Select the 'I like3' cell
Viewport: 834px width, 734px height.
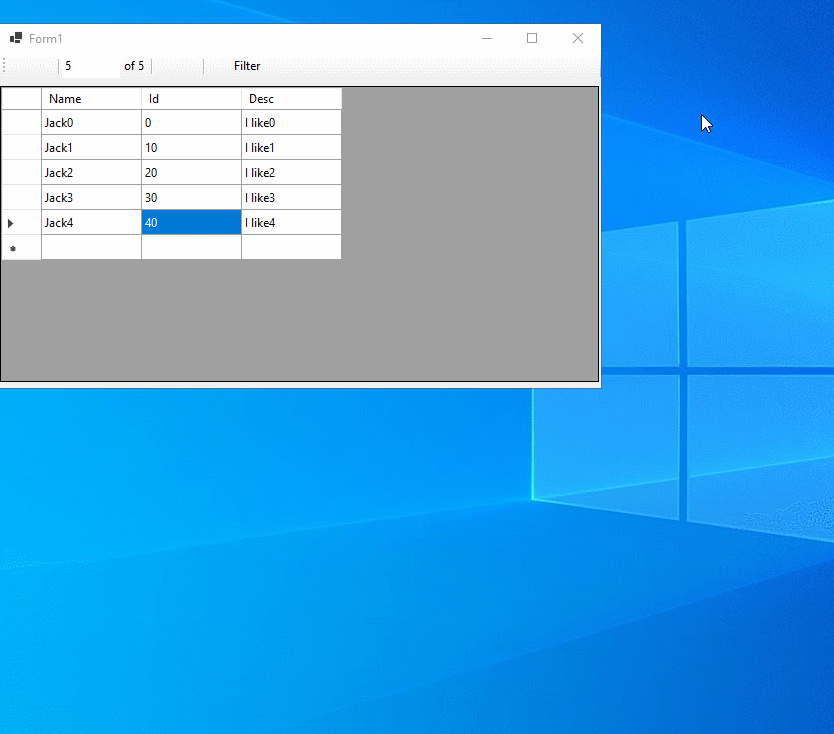point(291,197)
